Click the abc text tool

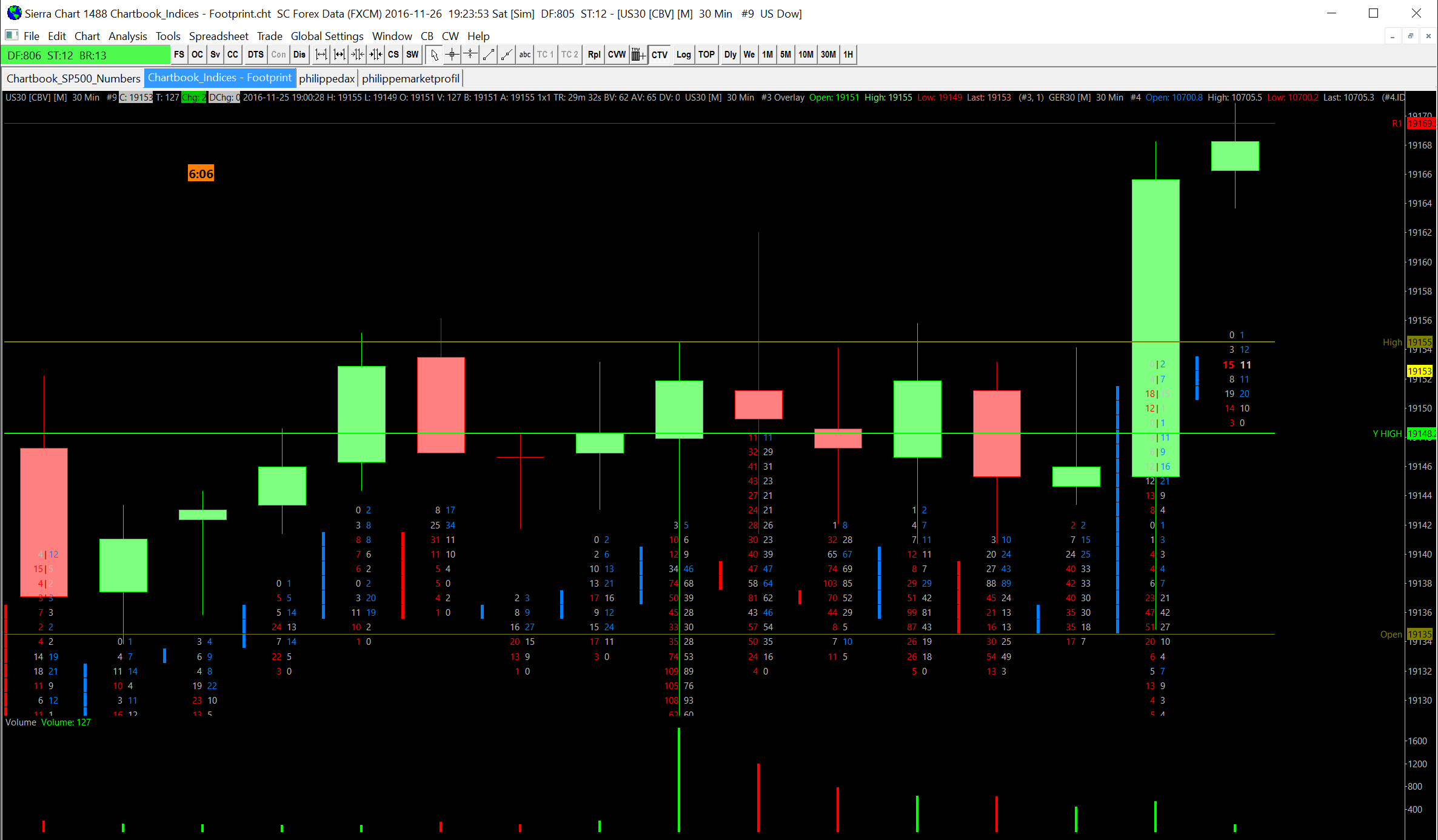pos(525,55)
